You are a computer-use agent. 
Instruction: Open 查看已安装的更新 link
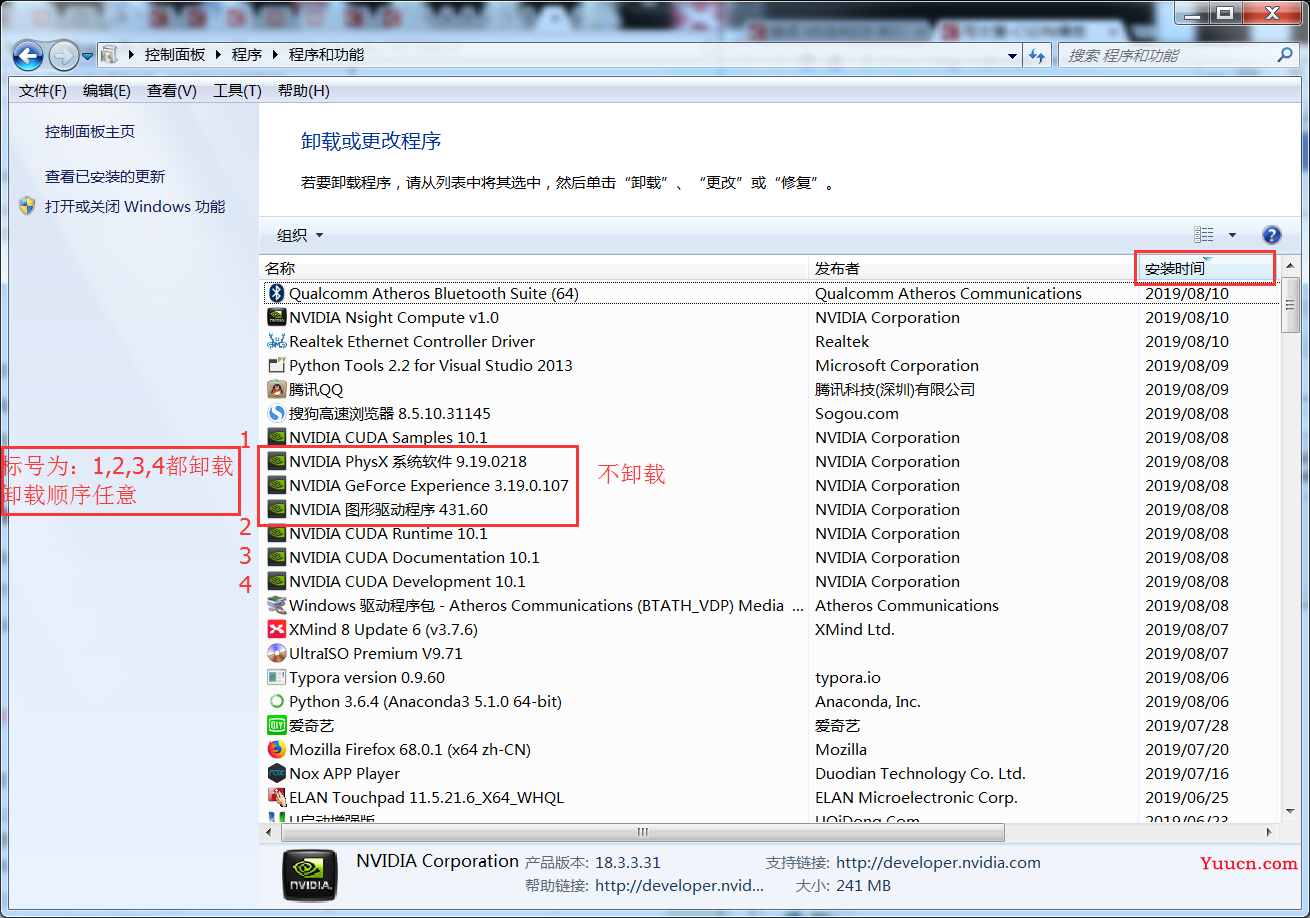coord(105,177)
